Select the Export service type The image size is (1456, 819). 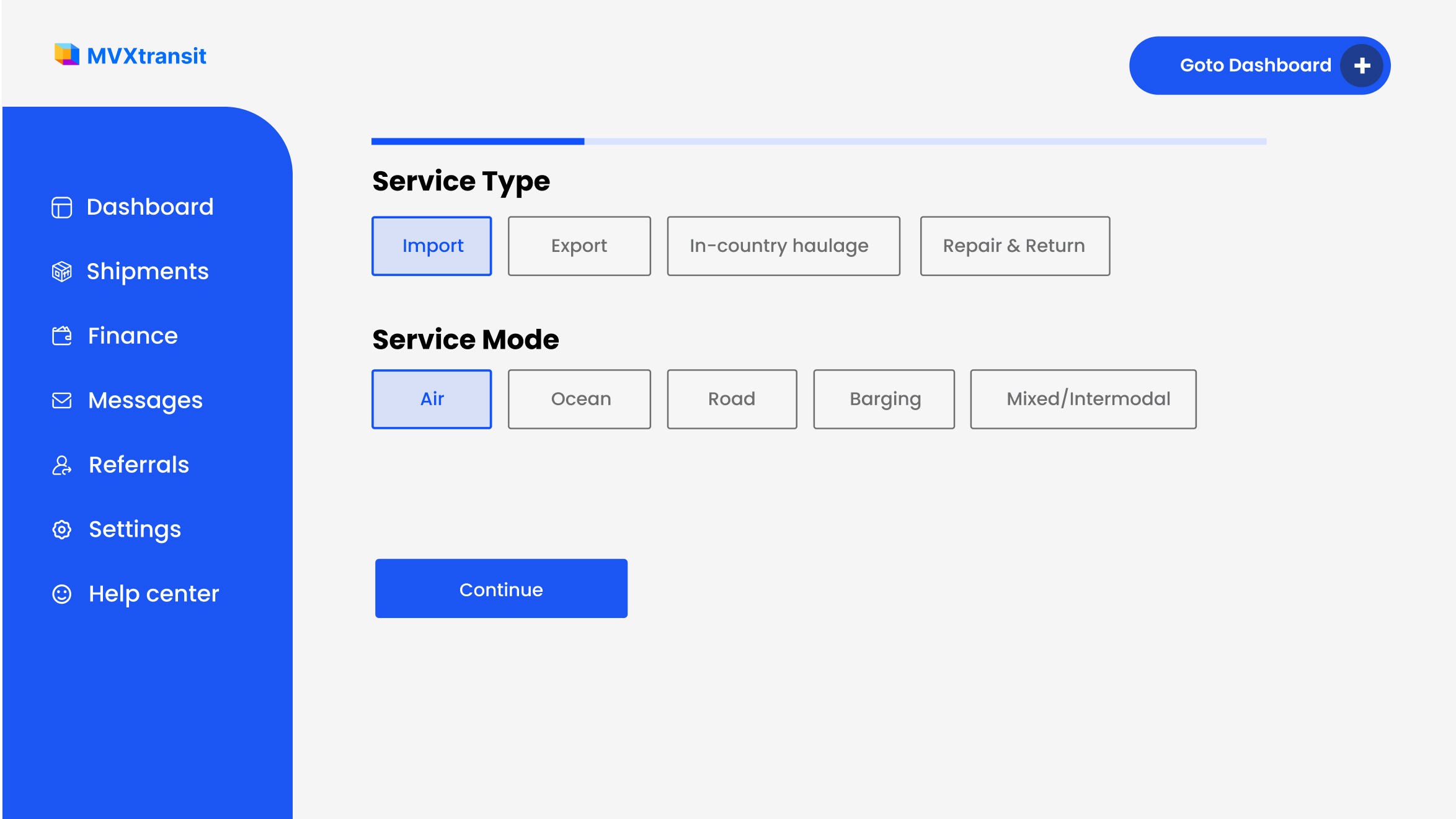pos(579,246)
